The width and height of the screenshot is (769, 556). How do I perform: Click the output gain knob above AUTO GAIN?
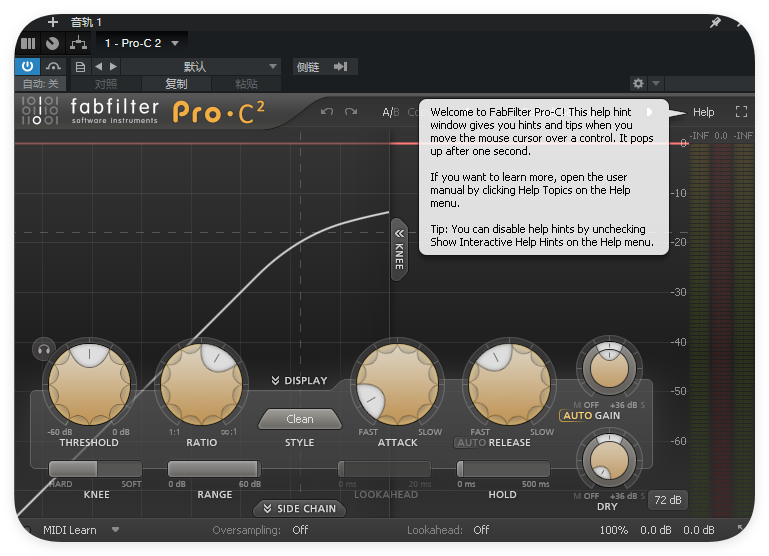click(x=609, y=368)
